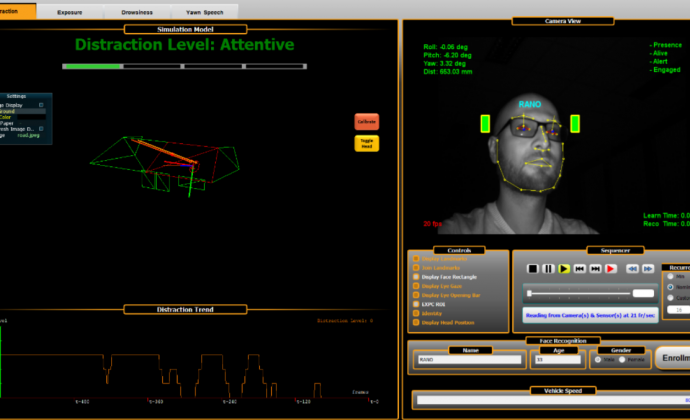Toggle the Image Display checkbox in Settings

pyautogui.click(x=41, y=105)
